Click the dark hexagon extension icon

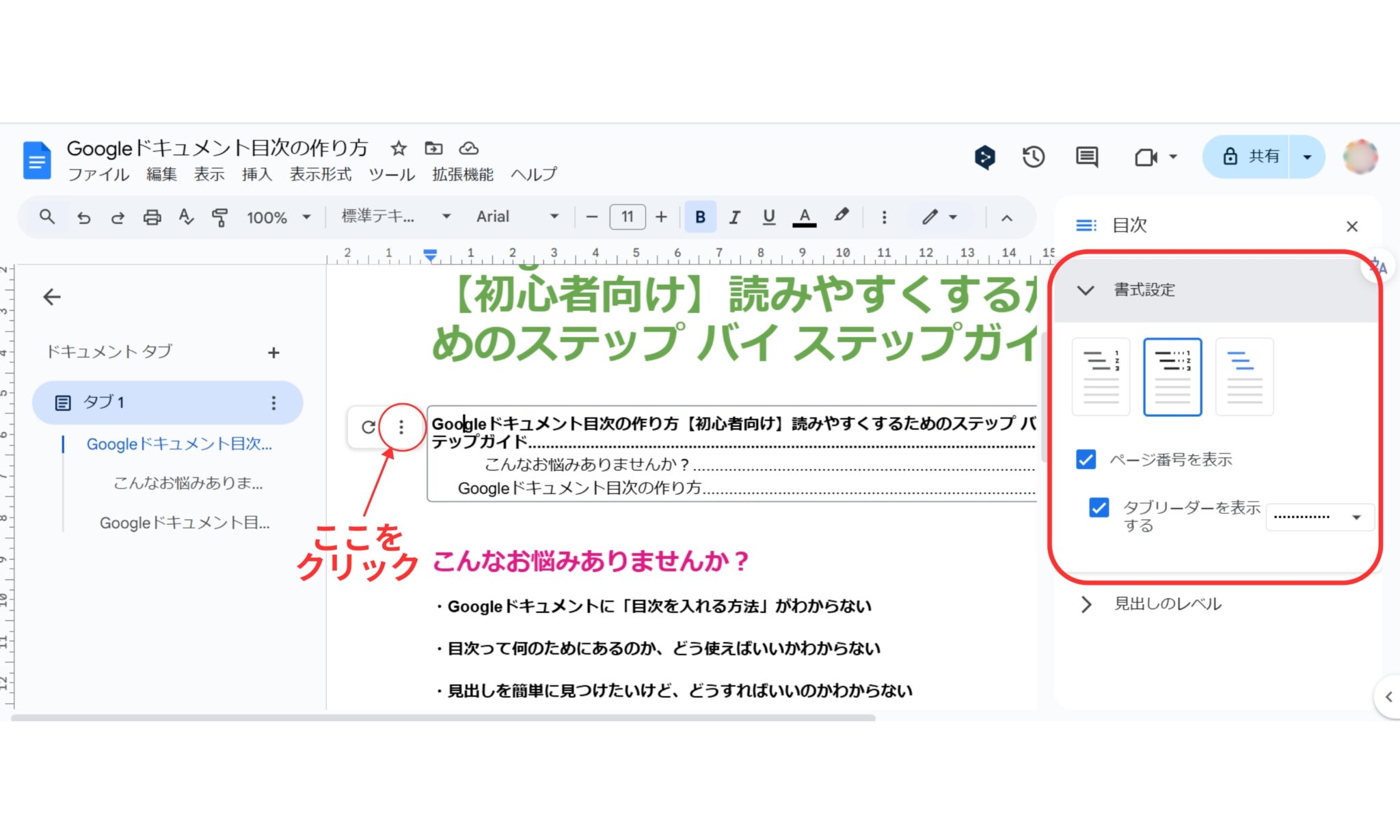click(984, 157)
